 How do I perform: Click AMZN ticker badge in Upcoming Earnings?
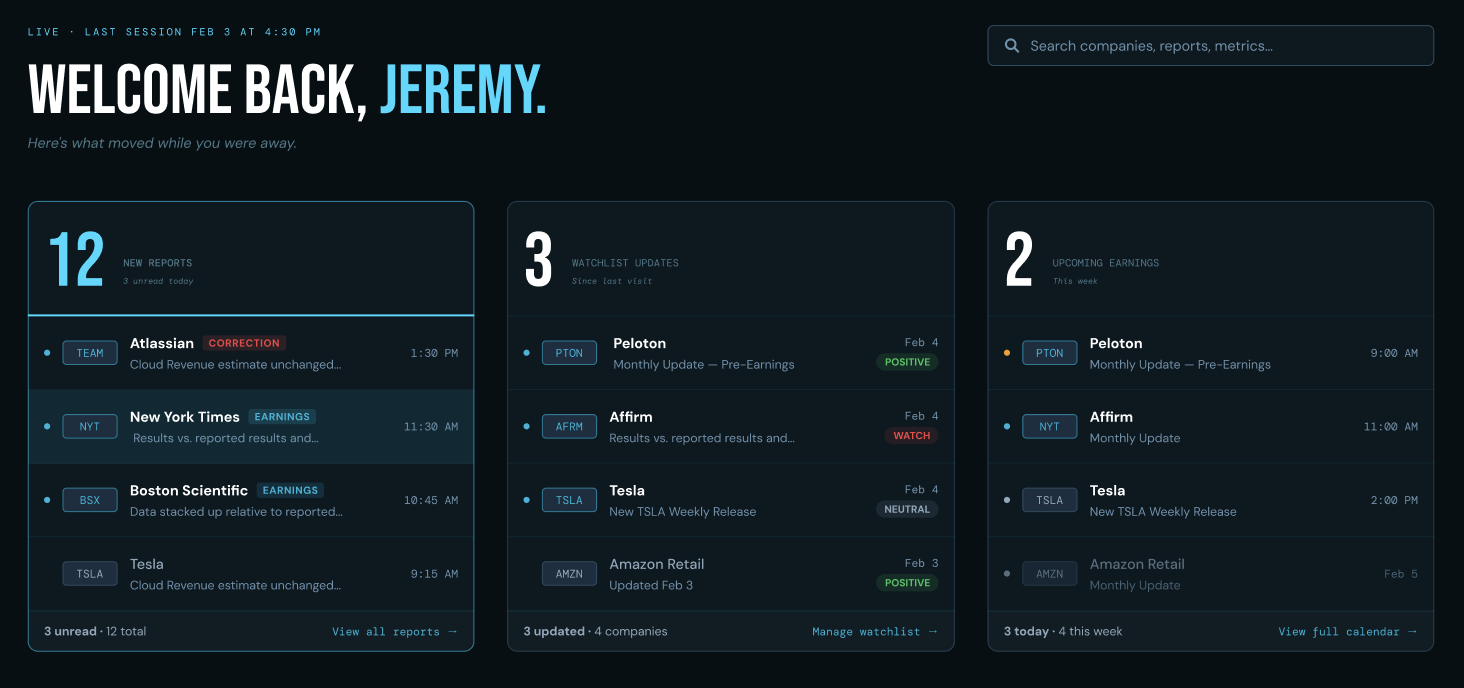coord(1050,574)
